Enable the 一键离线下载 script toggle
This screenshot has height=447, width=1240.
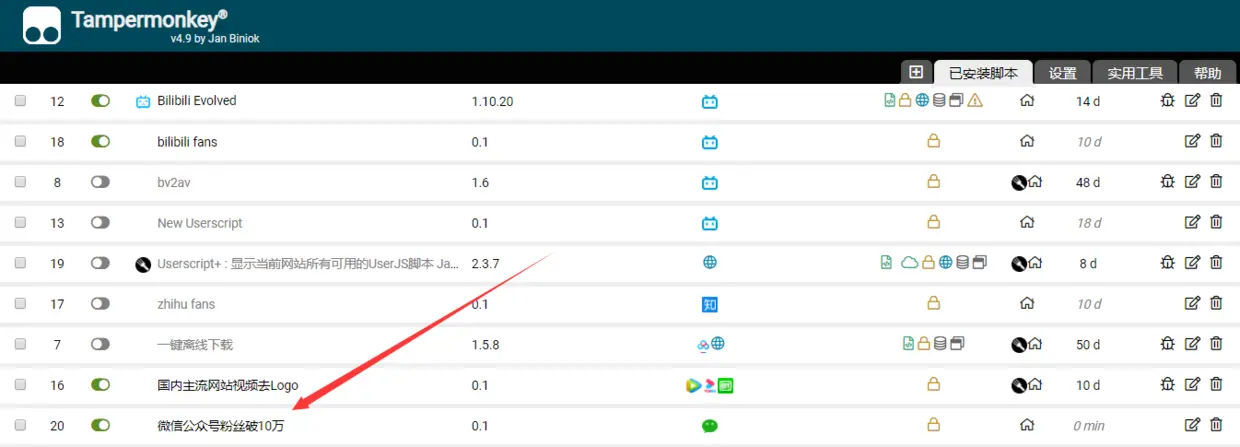(x=100, y=344)
